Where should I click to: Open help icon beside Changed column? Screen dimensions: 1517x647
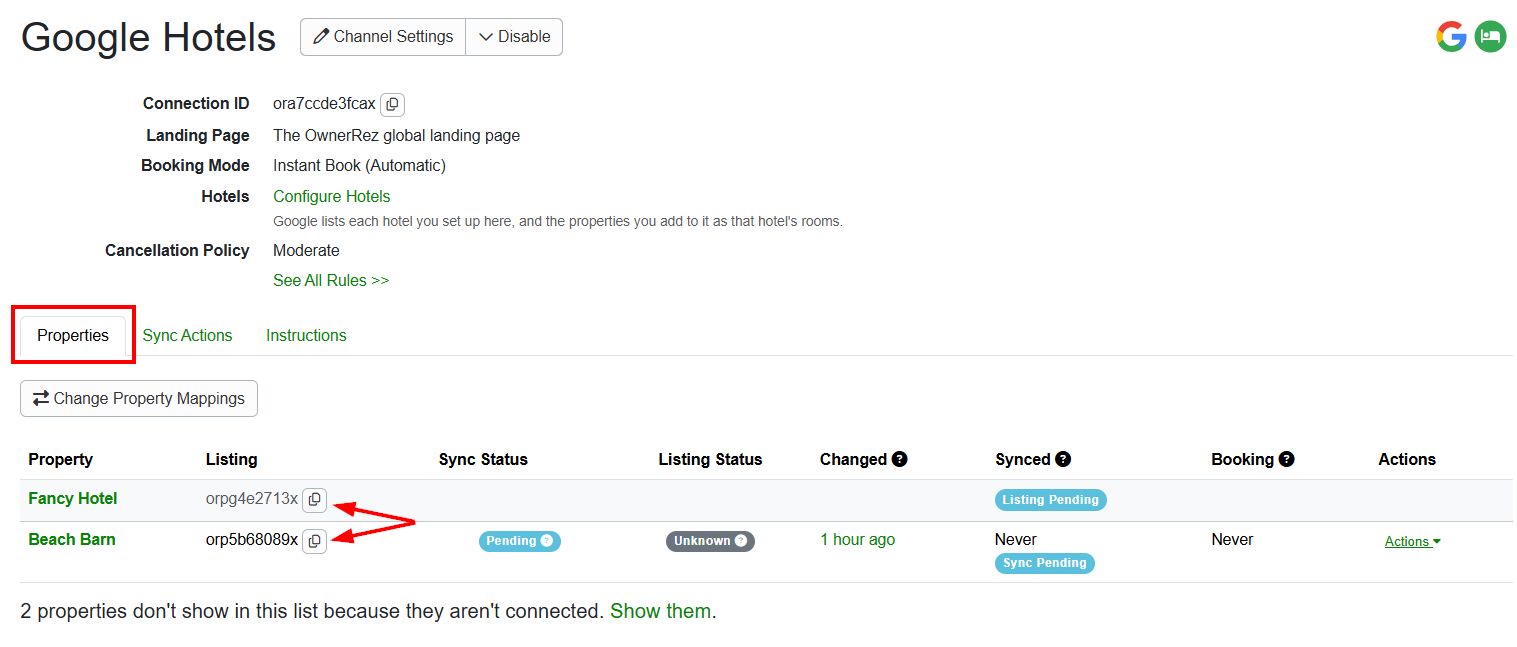coord(899,459)
